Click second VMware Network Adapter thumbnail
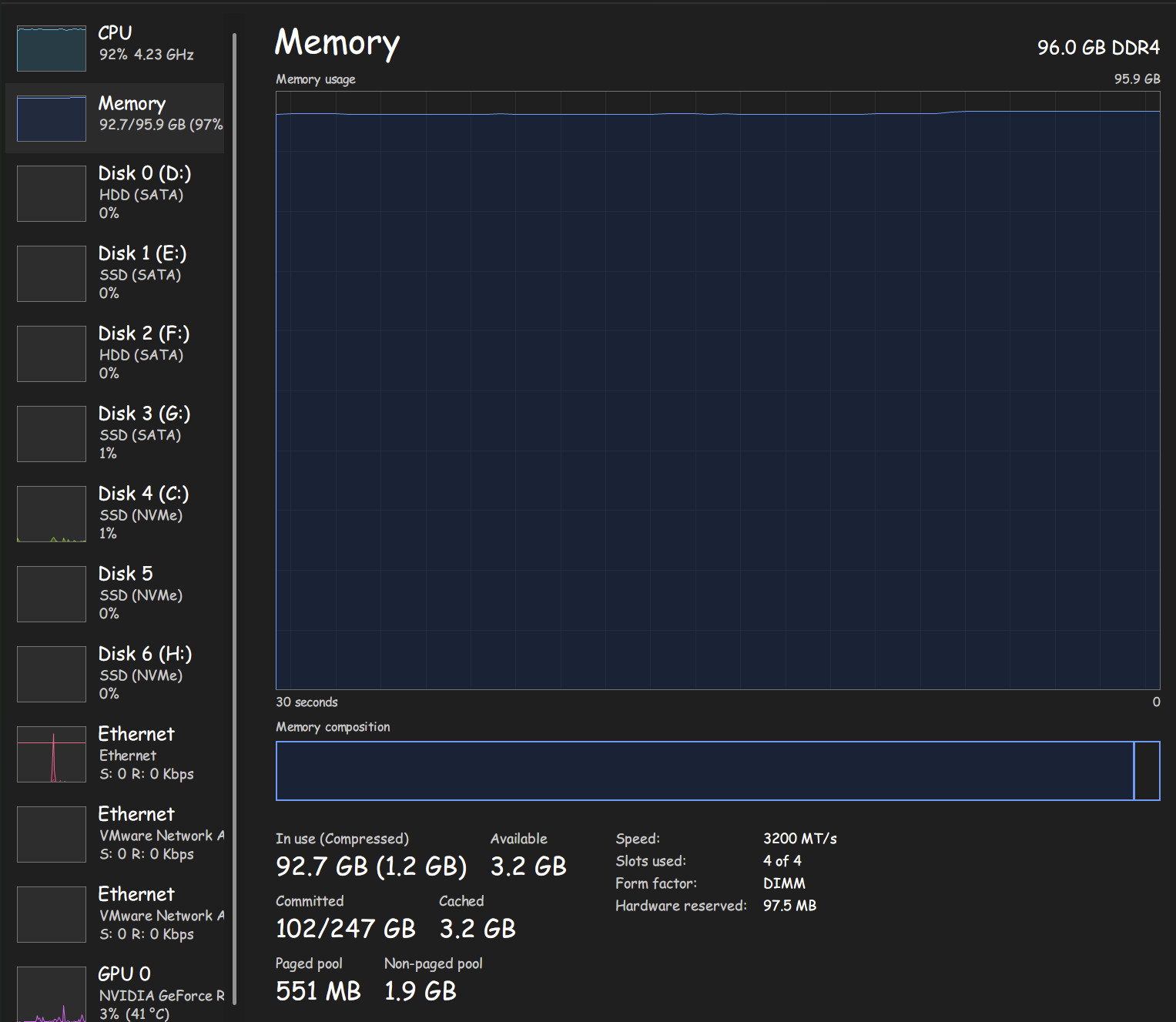Viewport: 1176px width, 1022px height. 52,914
